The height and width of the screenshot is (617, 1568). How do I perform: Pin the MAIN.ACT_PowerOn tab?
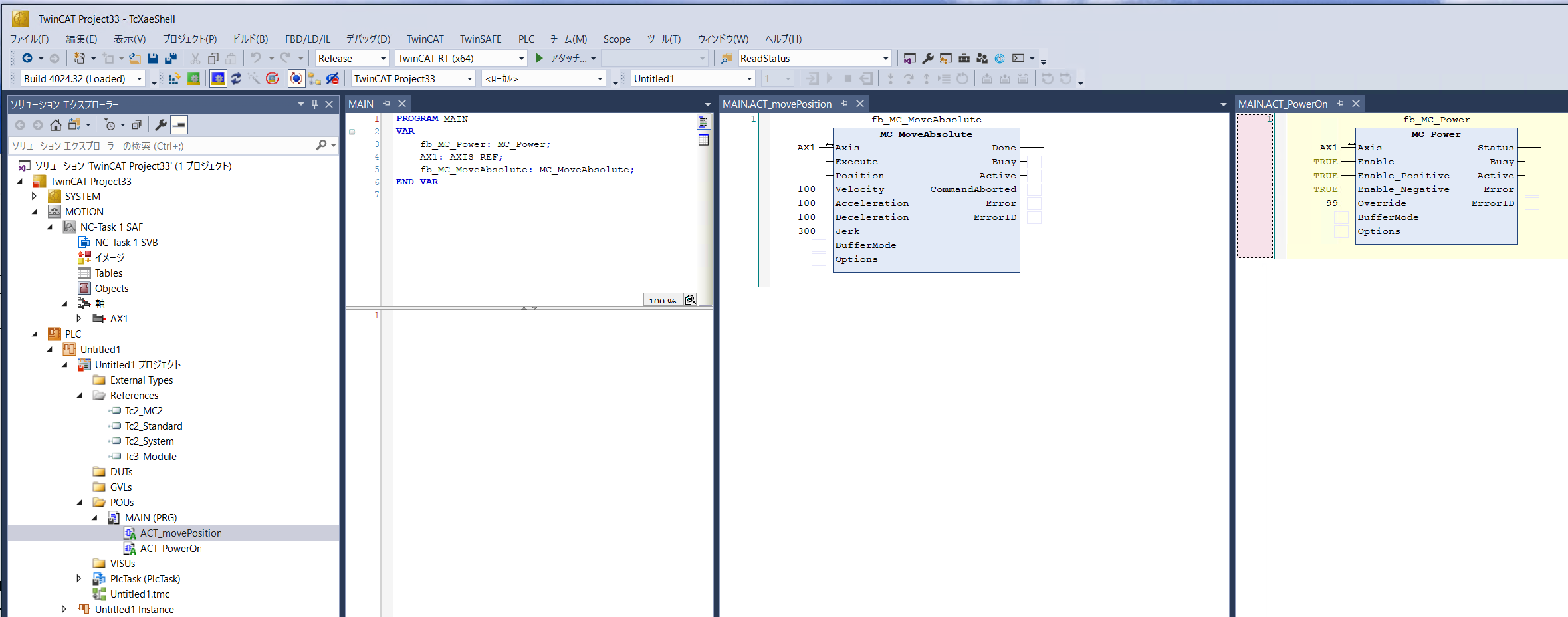(1340, 104)
